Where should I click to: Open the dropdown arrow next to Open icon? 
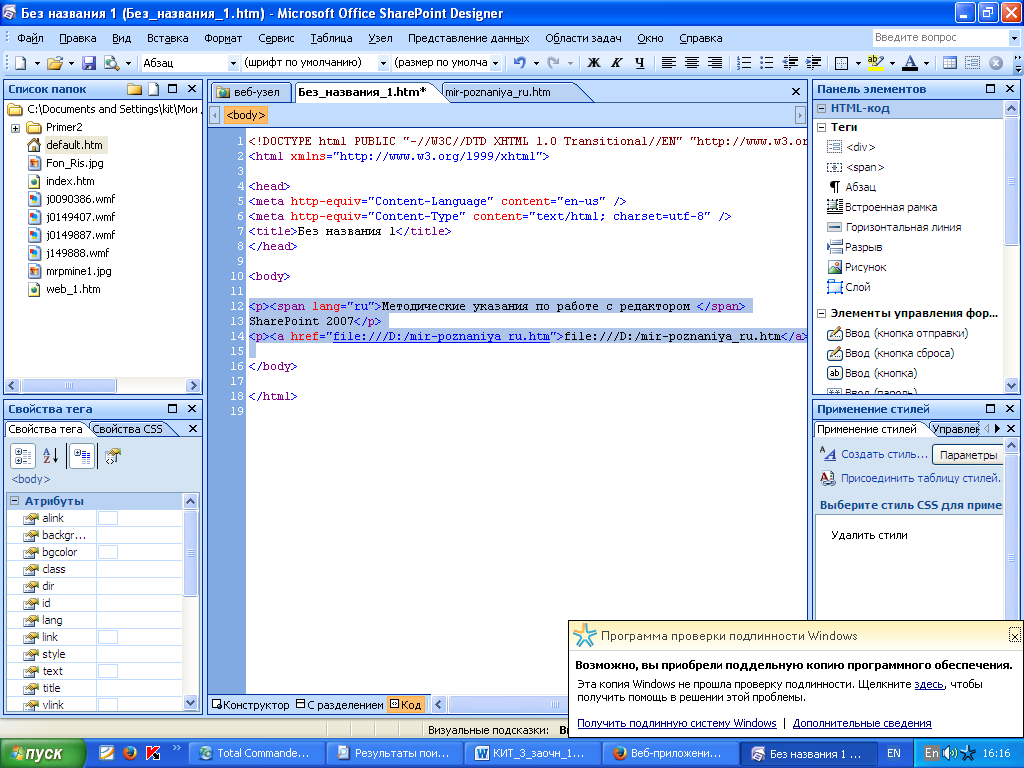coord(71,63)
